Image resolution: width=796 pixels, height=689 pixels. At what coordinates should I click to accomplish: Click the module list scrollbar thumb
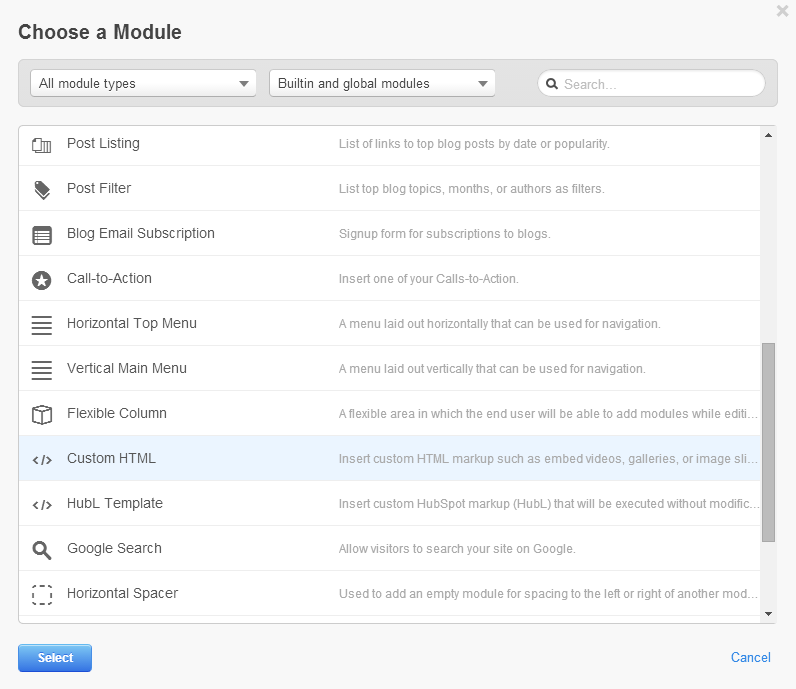click(769, 442)
